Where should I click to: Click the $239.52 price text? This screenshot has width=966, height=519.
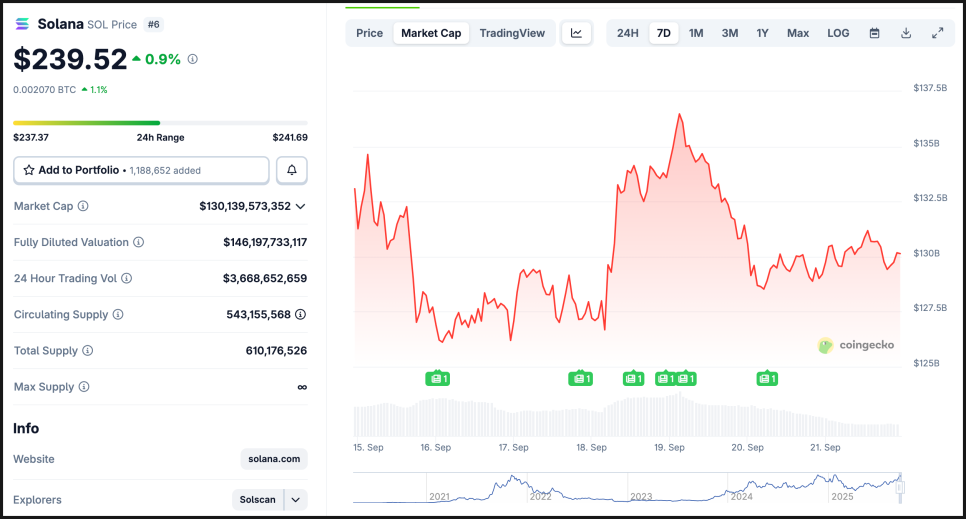point(70,59)
